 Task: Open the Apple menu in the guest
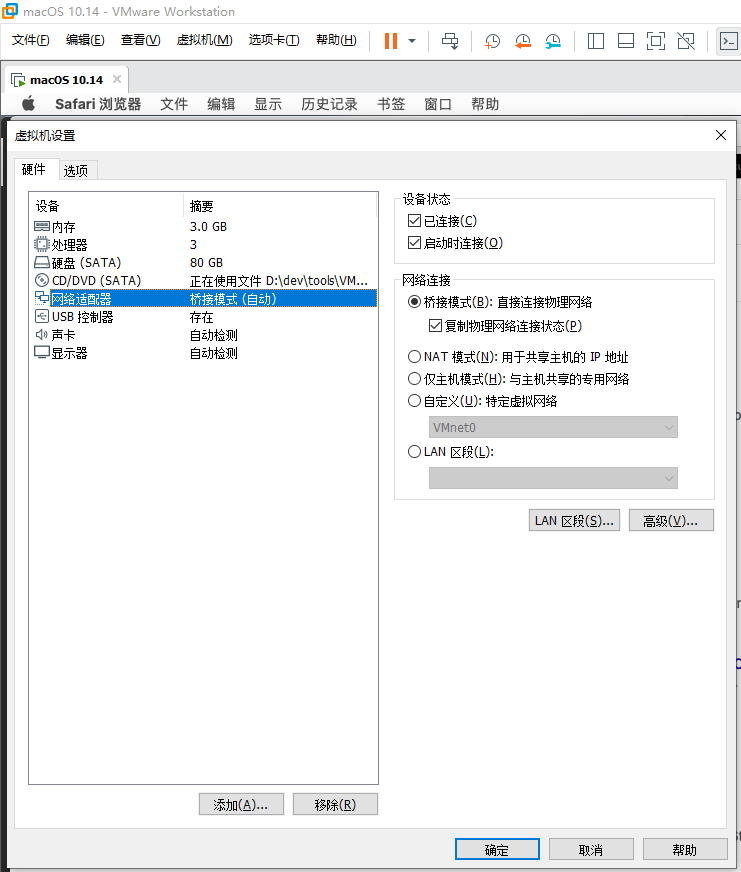tap(28, 103)
